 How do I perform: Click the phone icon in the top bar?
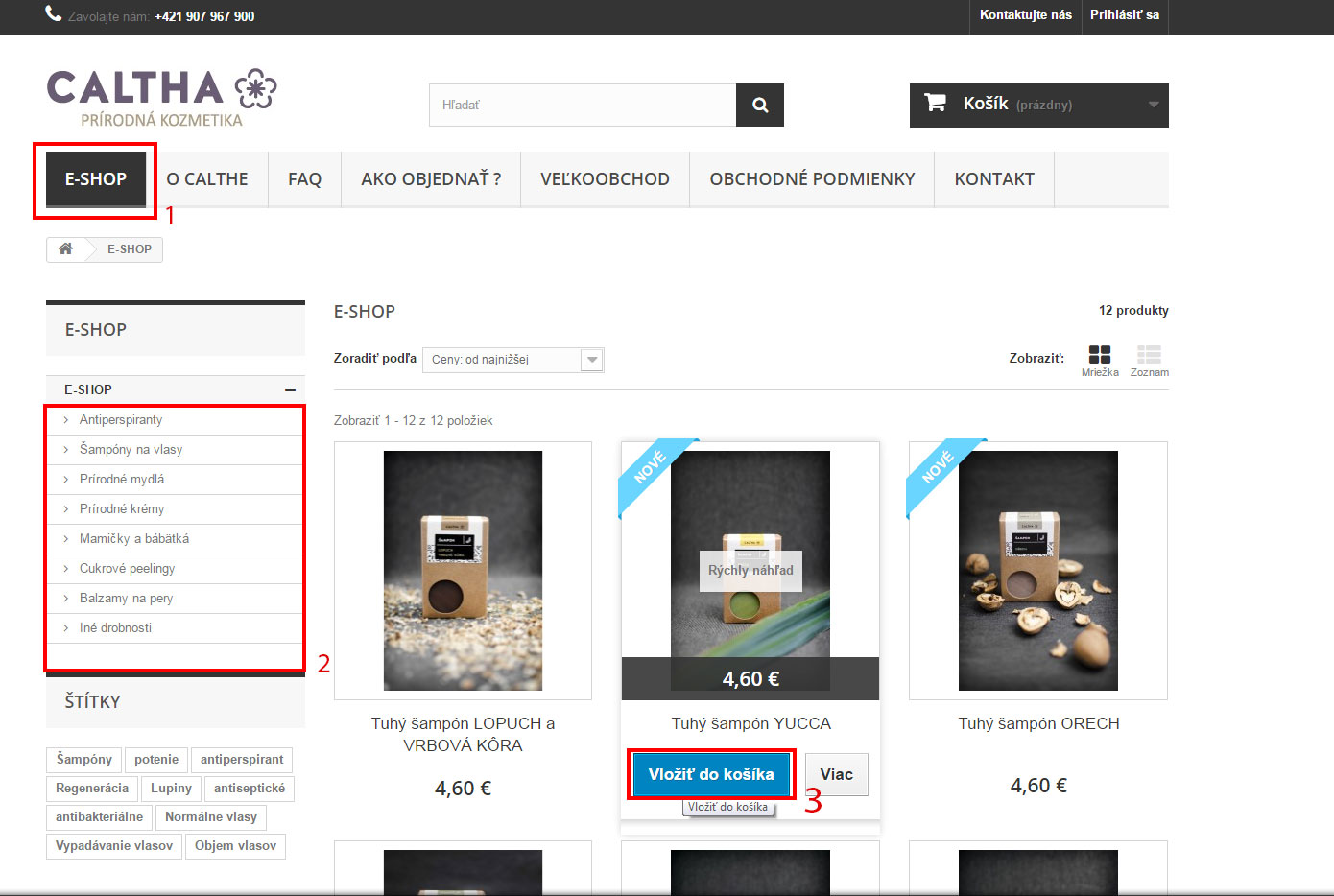[x=54, y=14]
